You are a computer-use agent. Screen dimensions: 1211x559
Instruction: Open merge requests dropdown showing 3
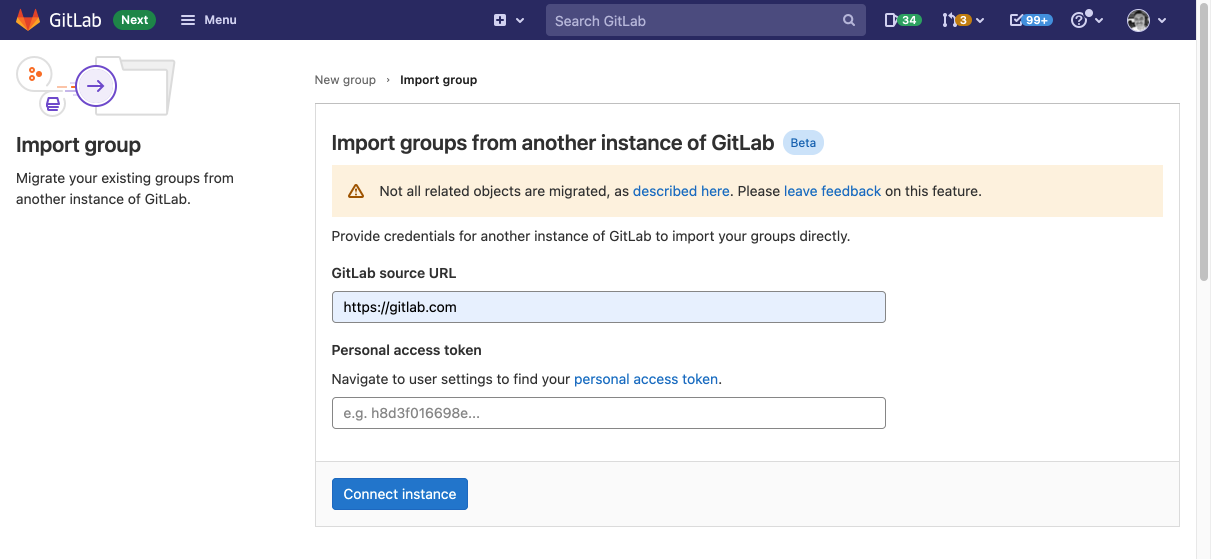pyautogui.click(x=963, y=20)
